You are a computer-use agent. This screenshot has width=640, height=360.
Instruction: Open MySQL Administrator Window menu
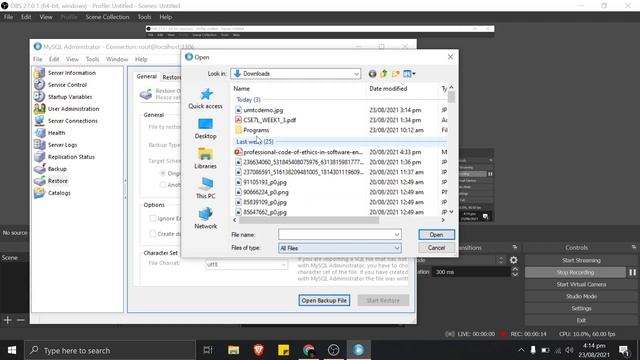pos(117,59)
